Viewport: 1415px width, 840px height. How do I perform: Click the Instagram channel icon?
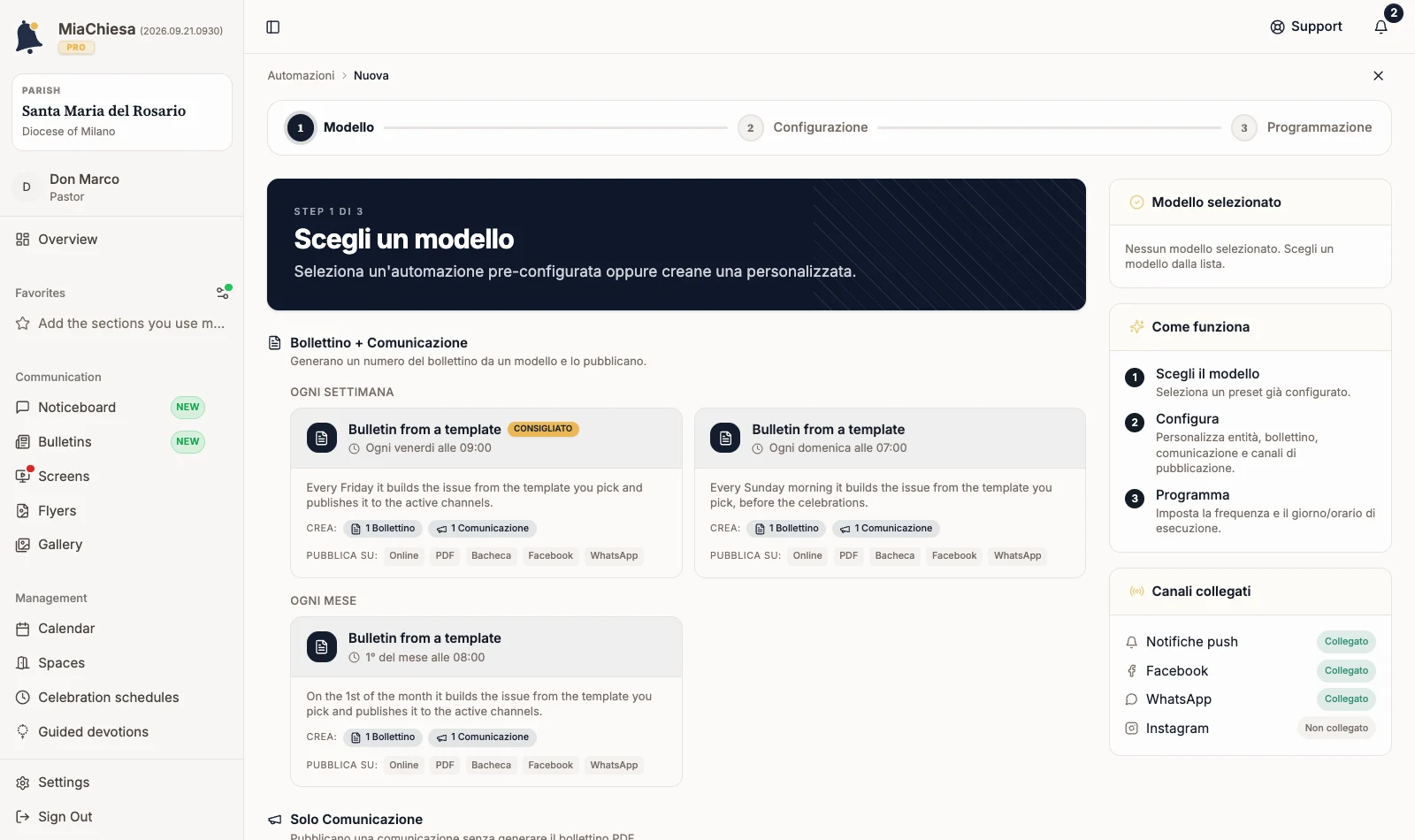pyautogui.click(x=1131, y=729)
